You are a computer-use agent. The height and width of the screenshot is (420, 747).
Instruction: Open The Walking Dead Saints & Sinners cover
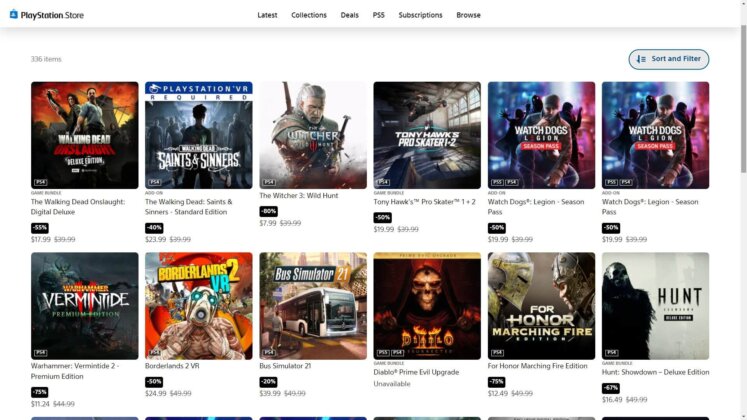click(x=199, y=135)
